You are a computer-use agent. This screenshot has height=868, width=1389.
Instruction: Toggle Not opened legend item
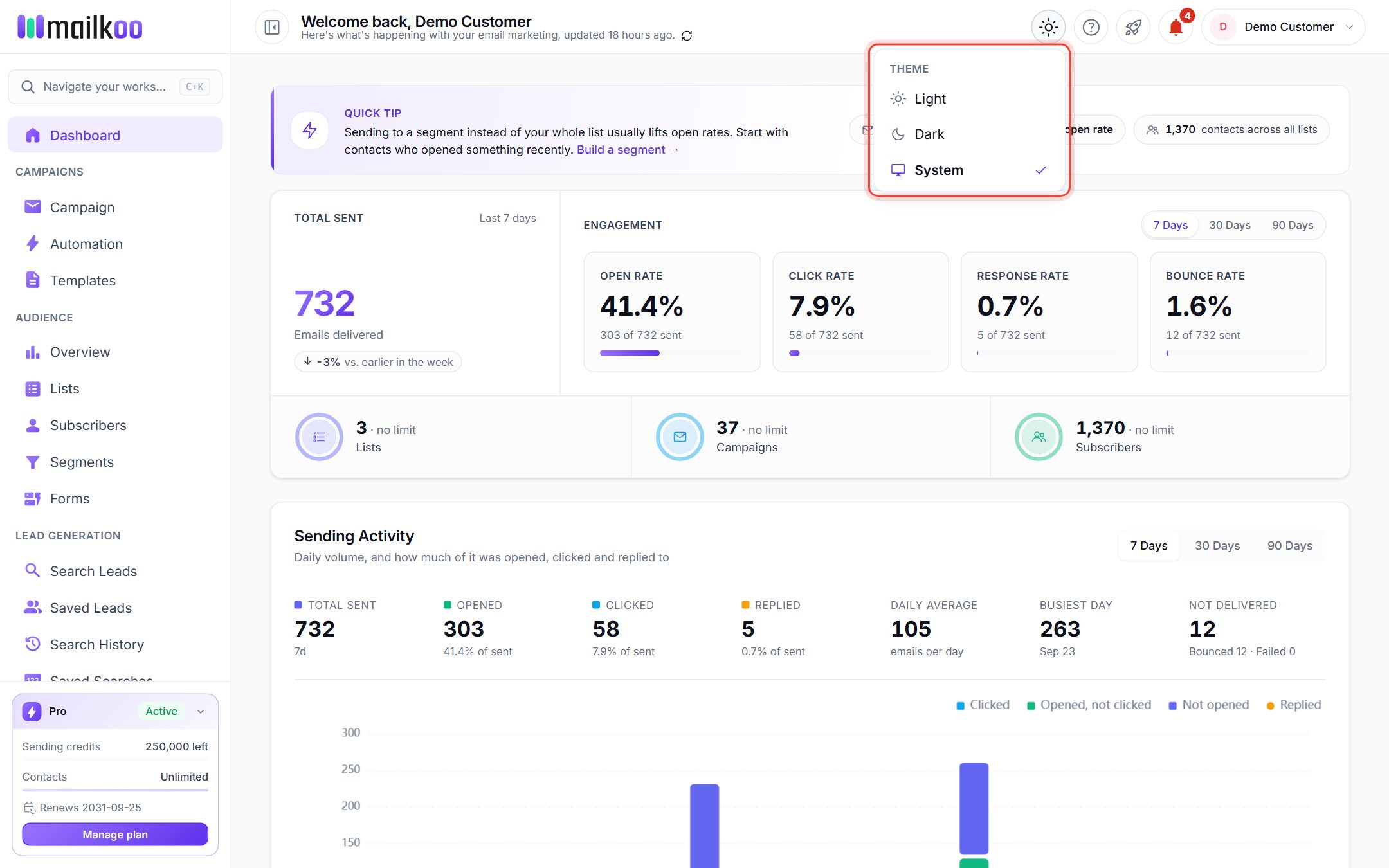[1208, 705]
